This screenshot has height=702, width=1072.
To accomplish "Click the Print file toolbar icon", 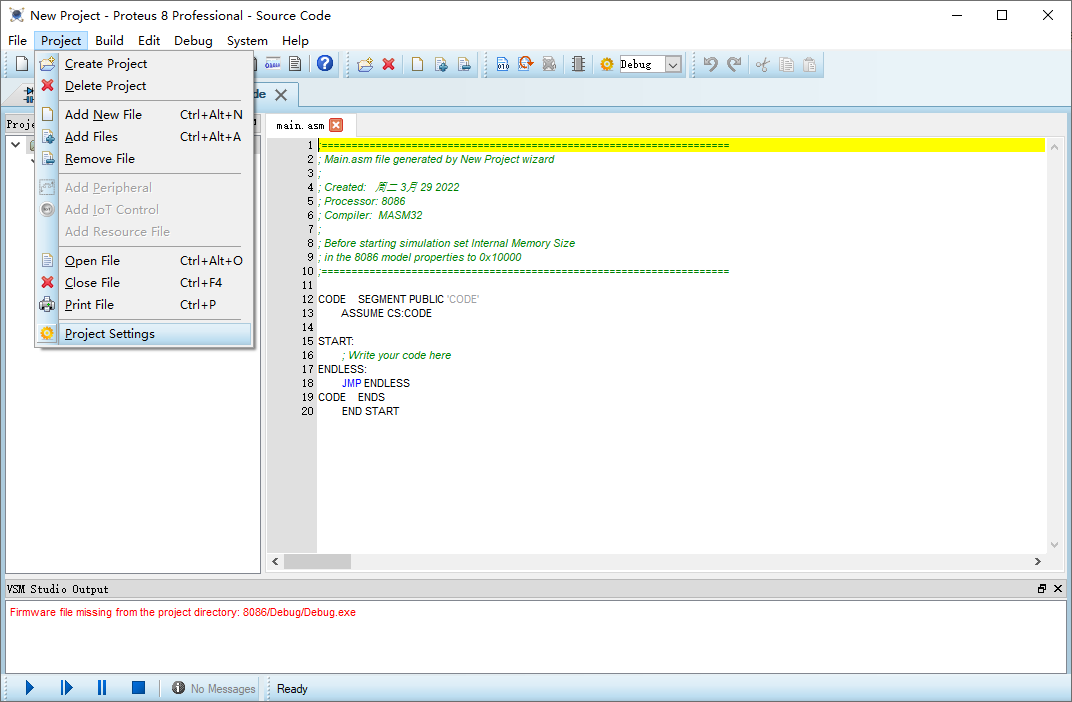I will (x=464, y=63).
